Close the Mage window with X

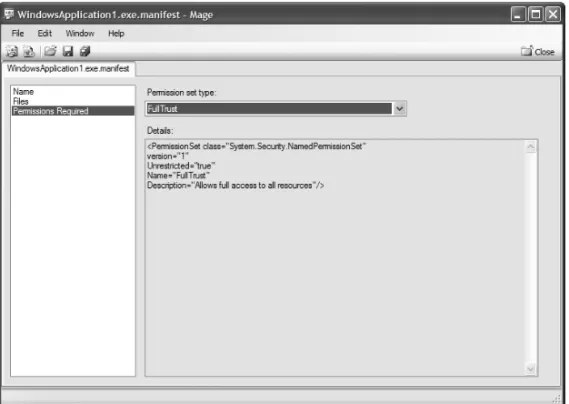point(553,15)
